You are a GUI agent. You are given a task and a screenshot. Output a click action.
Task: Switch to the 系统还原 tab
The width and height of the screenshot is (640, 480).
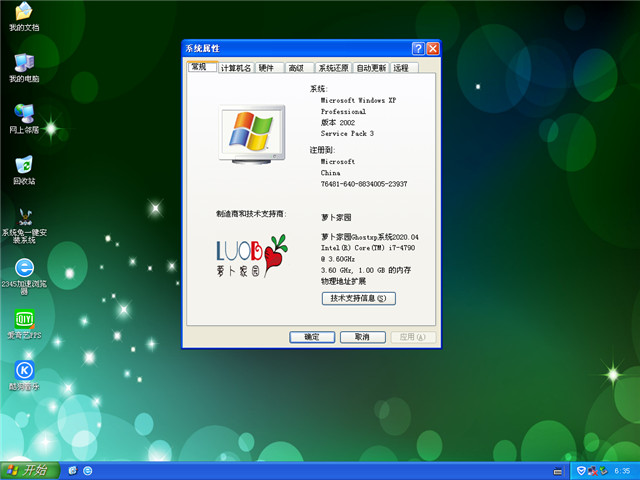pyautogui.click(x=333, y=68)
